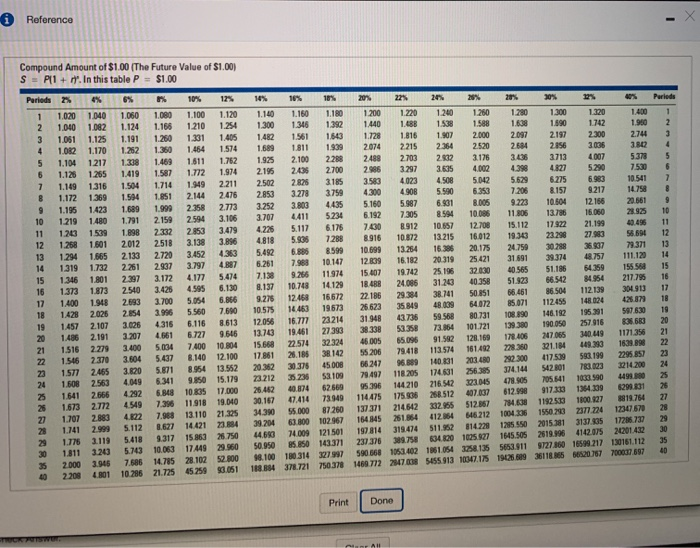
Task: Click the cell value 188.884
Action: tap(264, 469)
